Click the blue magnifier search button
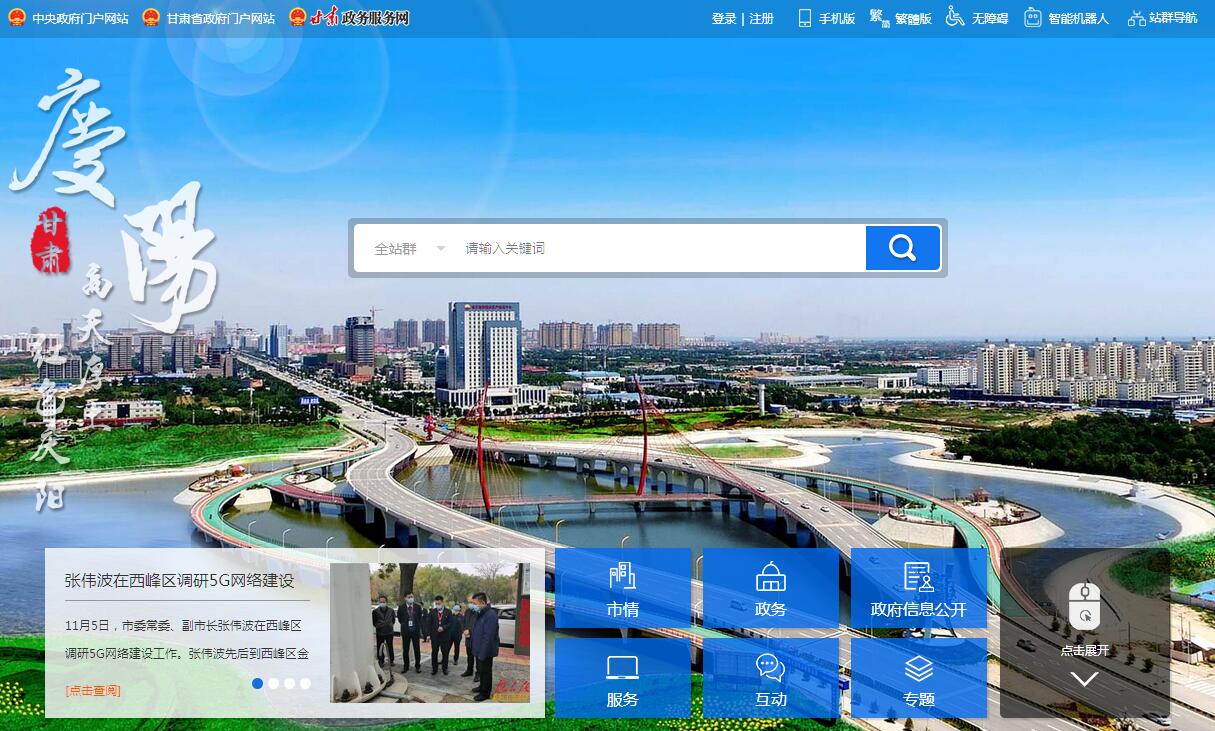This screenshot has width=1215, height=731. (902, 248)
